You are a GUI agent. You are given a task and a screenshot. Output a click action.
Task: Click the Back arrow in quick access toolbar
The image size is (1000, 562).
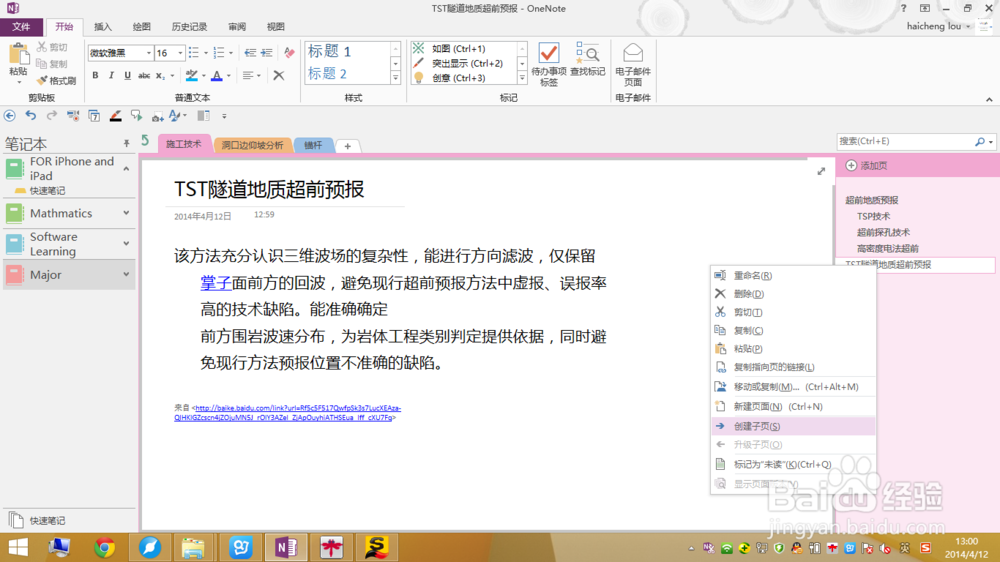(x=10, y=115)
